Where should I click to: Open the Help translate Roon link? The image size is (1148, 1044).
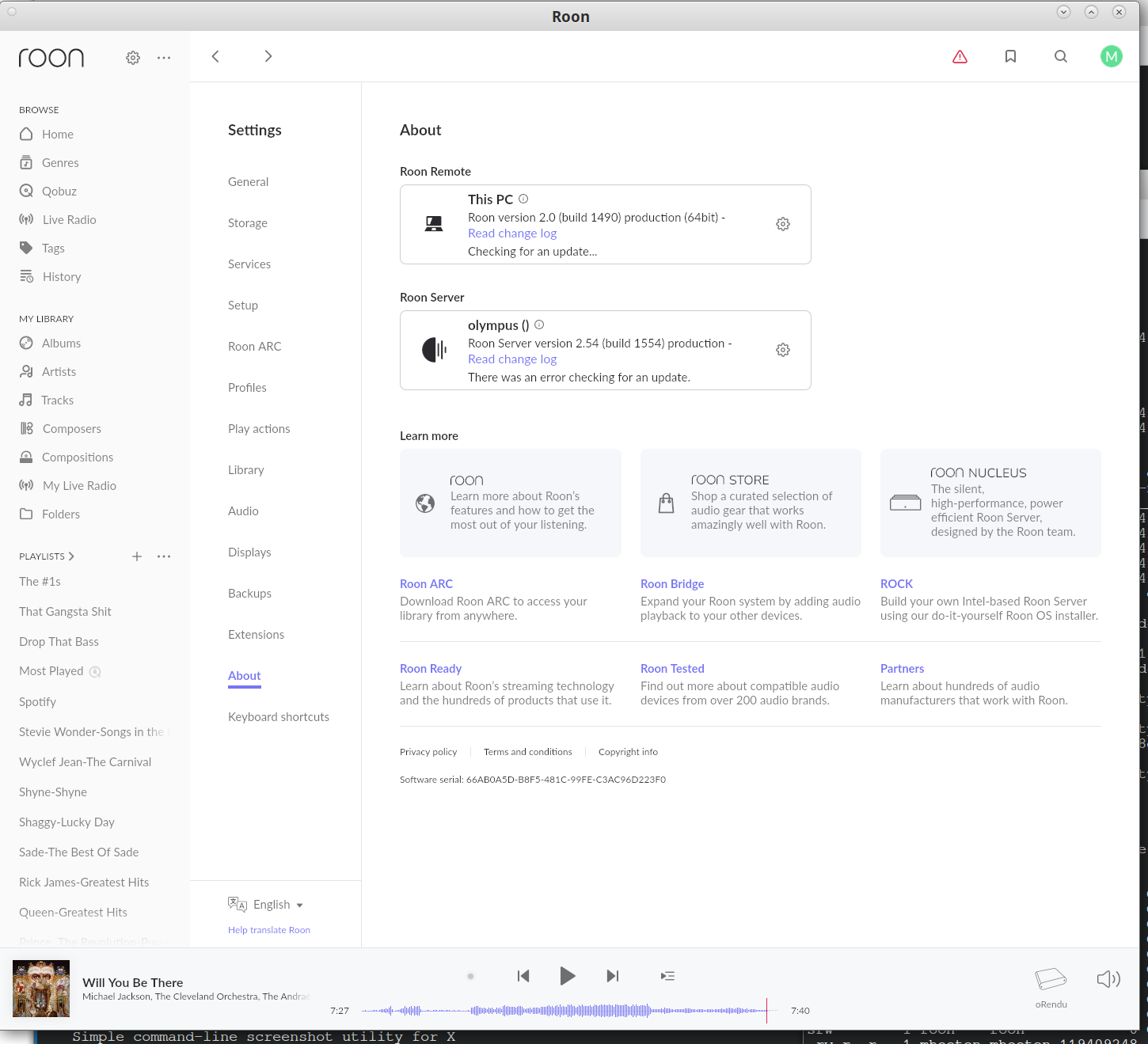pos(269,930)
